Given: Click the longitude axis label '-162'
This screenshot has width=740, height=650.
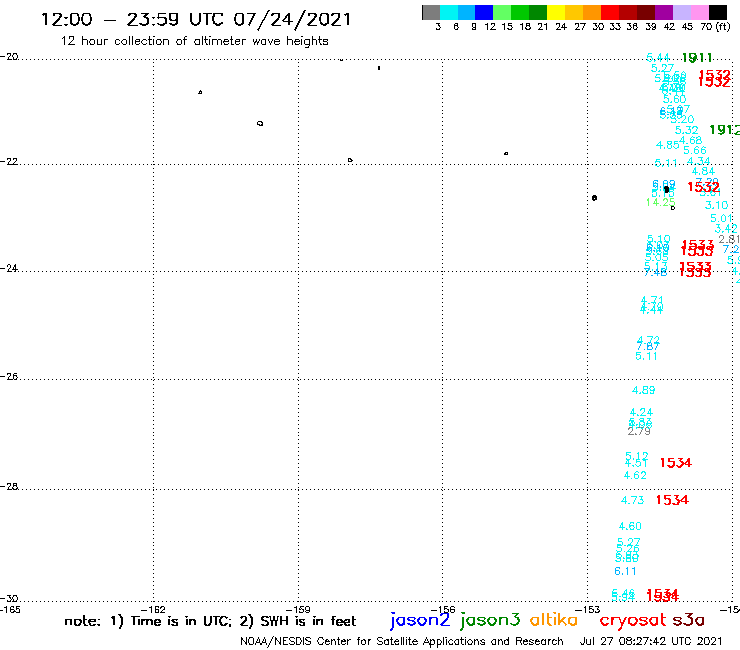Looking at the screenshot, I should pyautogui.click(x=153, y=609).
